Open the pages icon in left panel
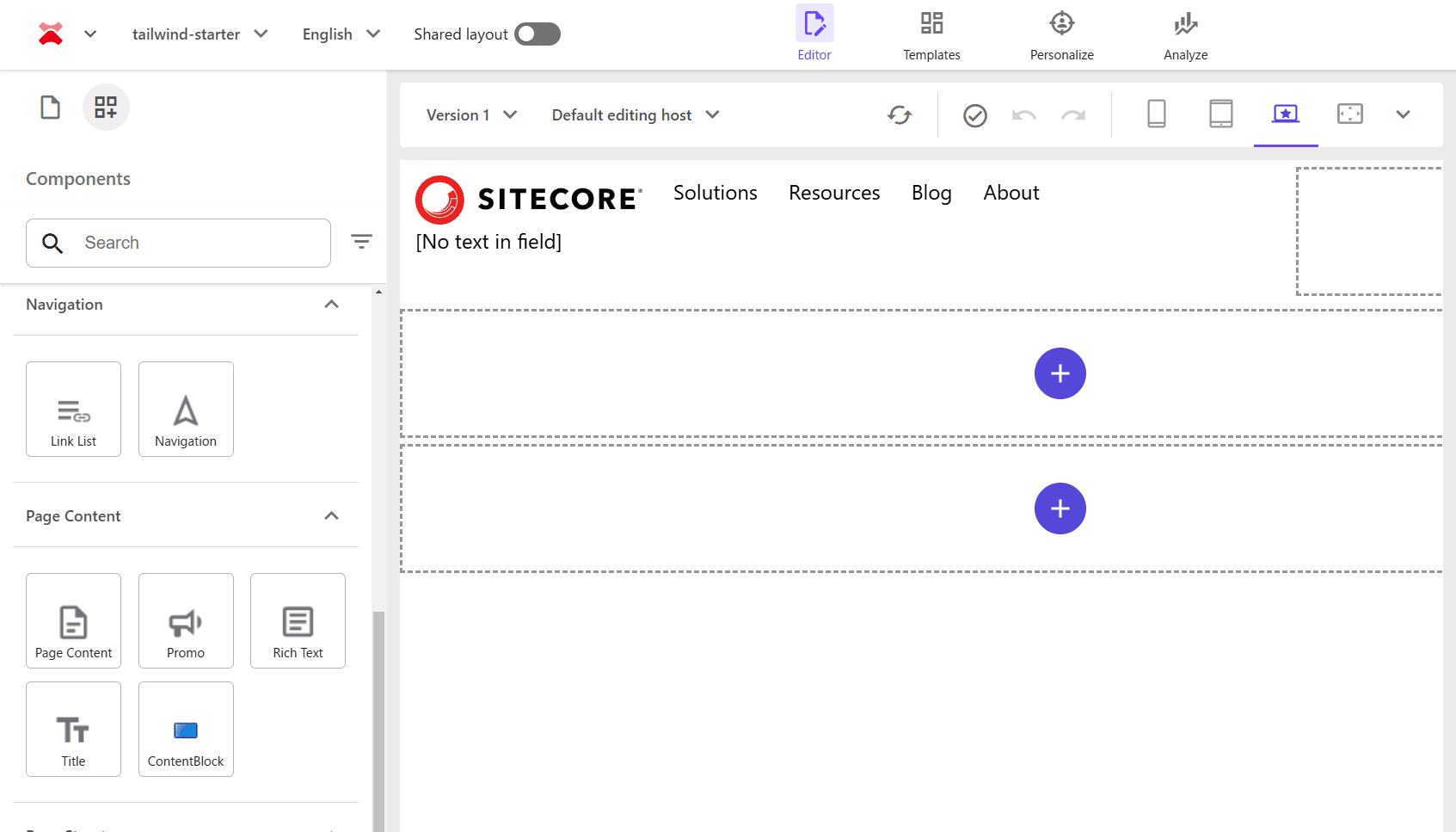Screen dimensions: 1456x832 click(51, 108)
